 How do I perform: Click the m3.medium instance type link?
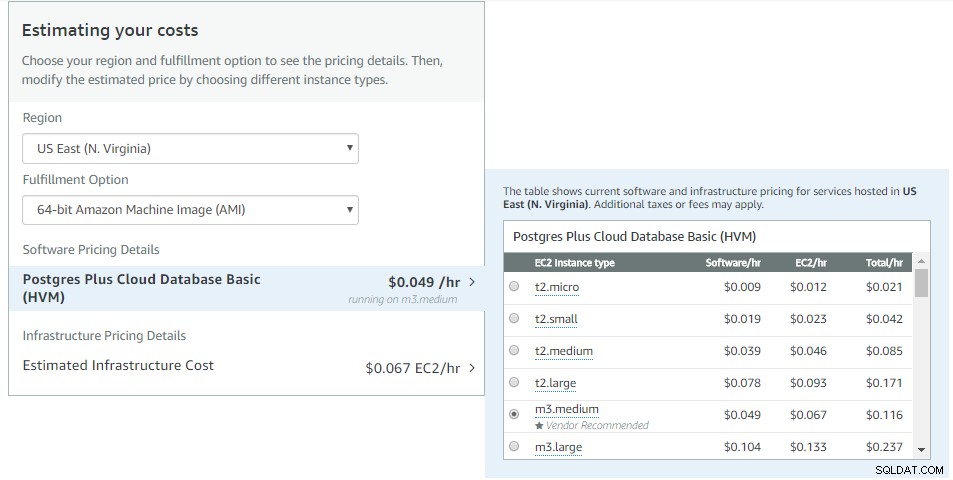pyautogui.click(x=566, y=410)
